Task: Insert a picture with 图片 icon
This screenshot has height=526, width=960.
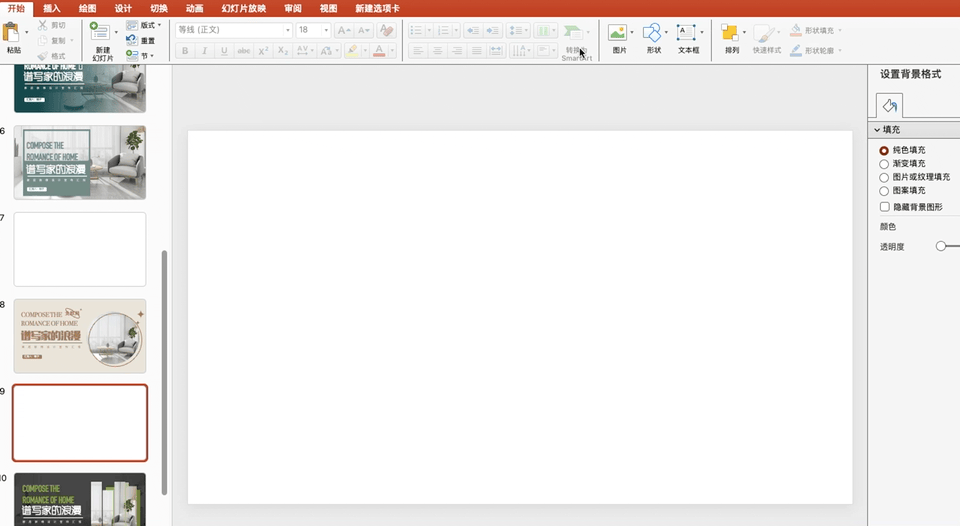Action: coord(617,32)
